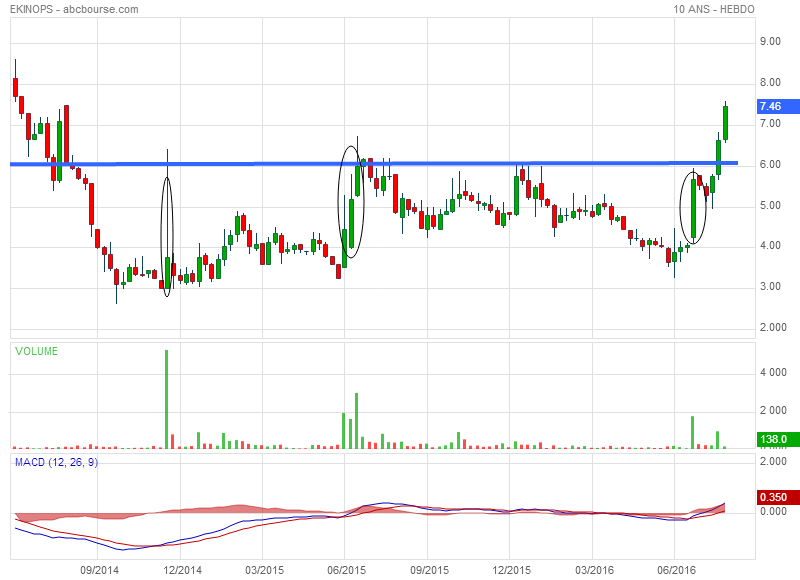Screen dimensions: 800x580
Task: Click the 2.000 MACD axis label
Action: coord(773,461)
